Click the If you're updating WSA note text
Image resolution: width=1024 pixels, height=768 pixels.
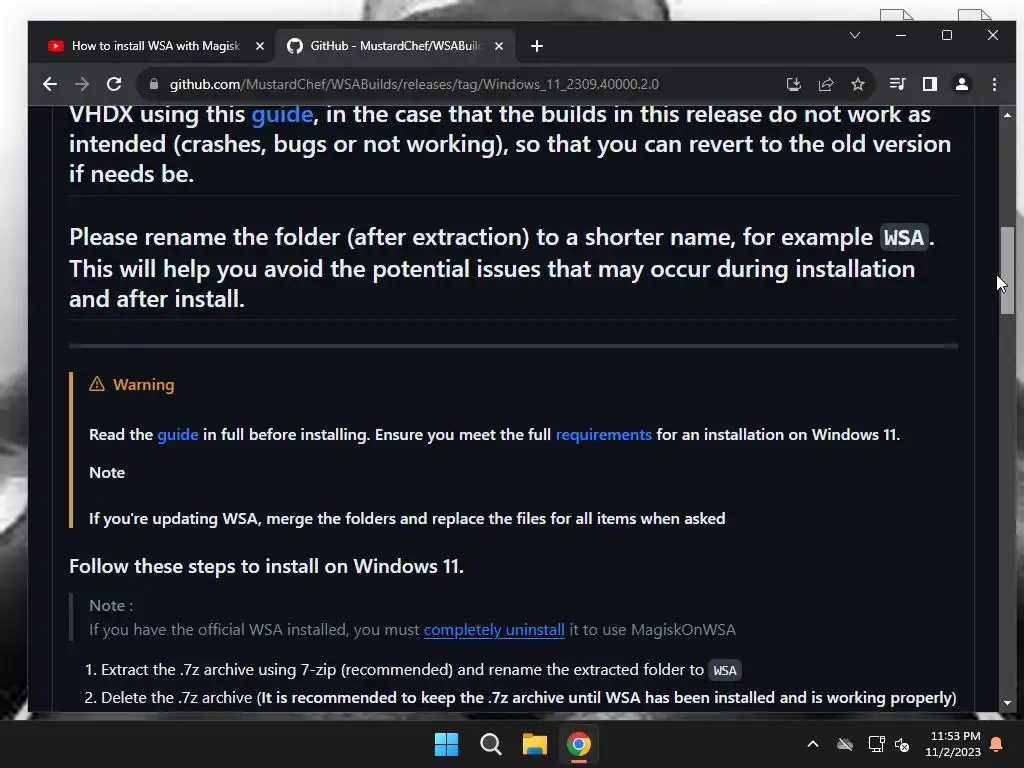point(407,519)
